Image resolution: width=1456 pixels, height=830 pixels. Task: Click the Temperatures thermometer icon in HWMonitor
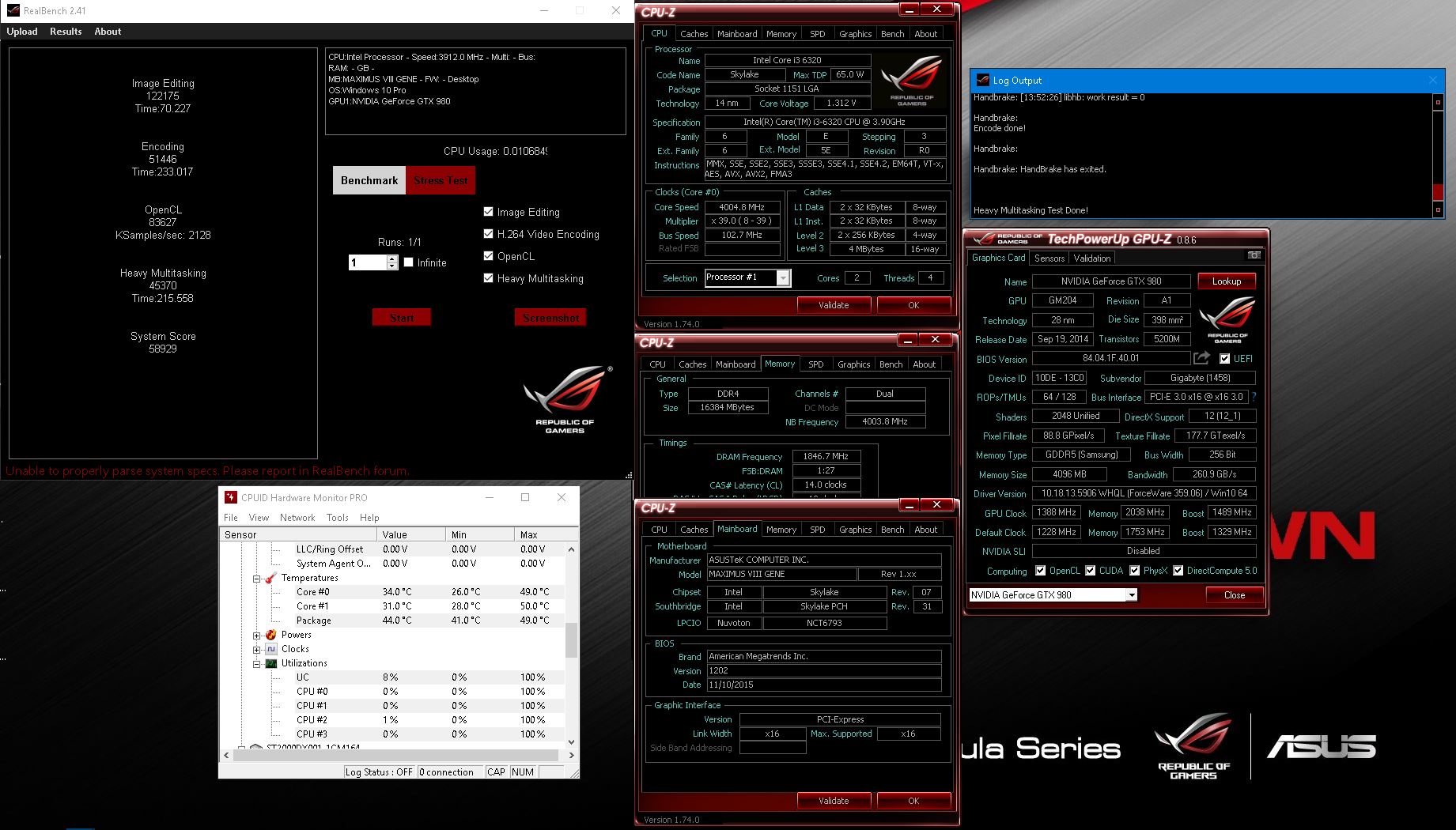271,578
